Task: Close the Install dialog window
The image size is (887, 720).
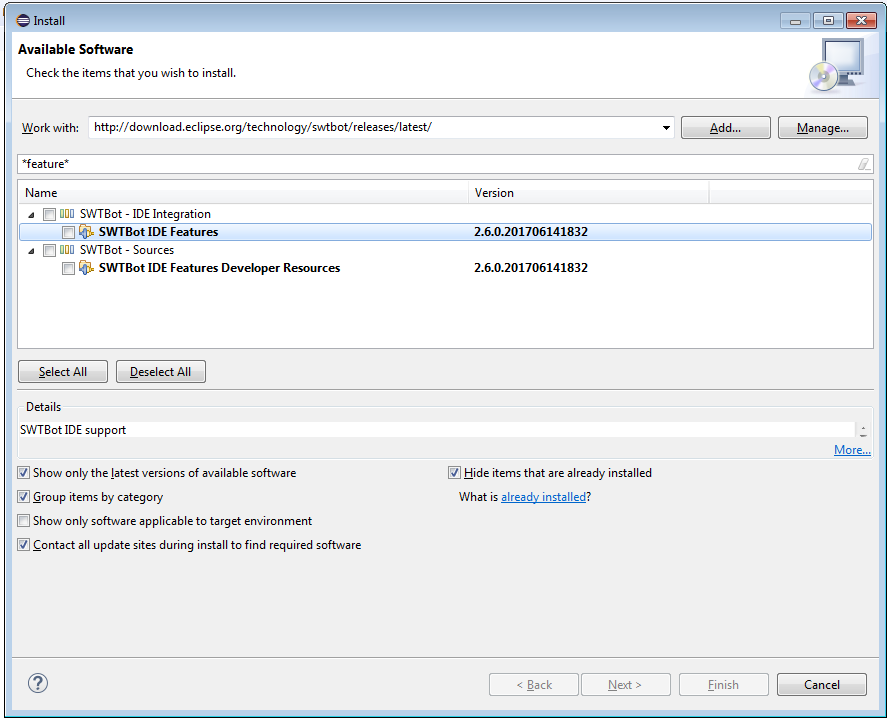Action: [861, 21]
